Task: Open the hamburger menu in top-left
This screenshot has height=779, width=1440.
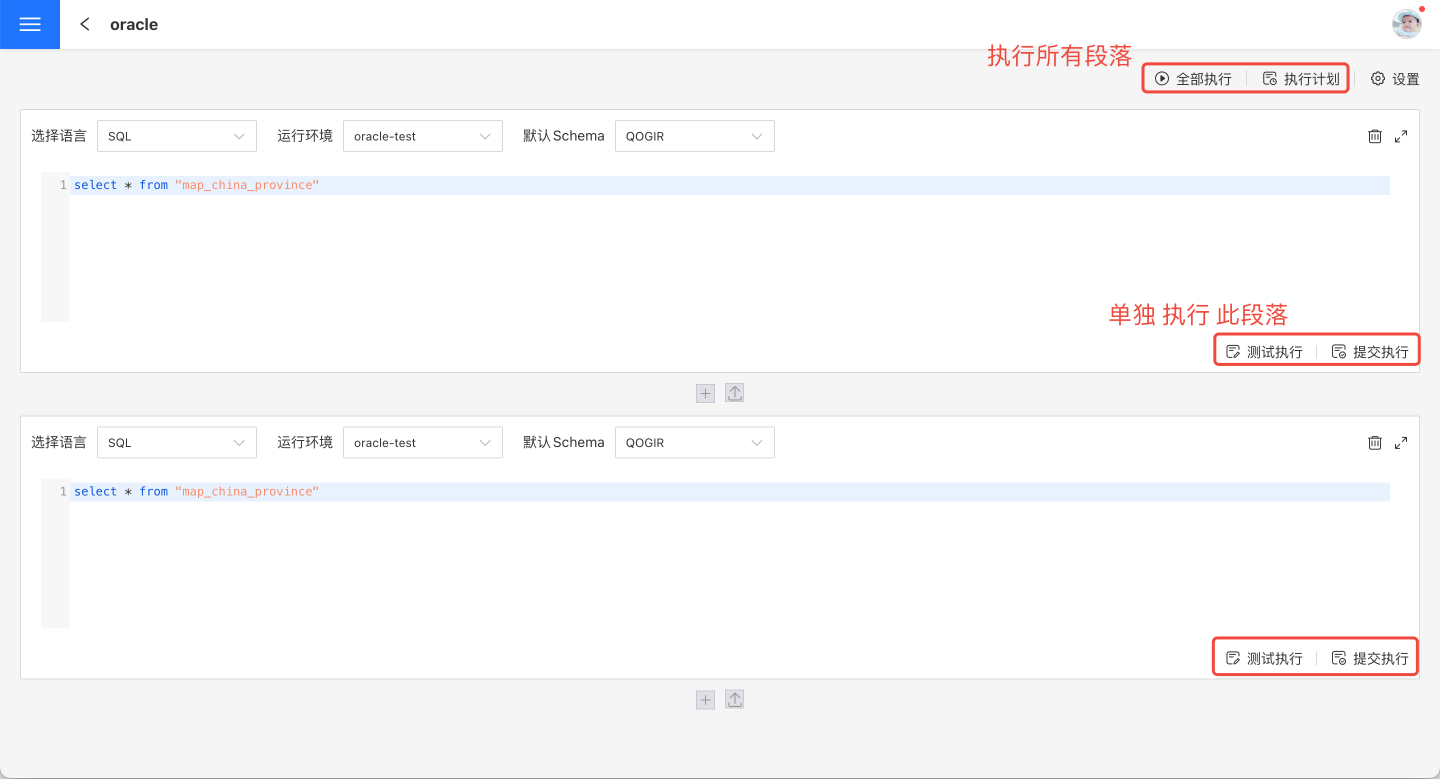Action: click(30, 25)
